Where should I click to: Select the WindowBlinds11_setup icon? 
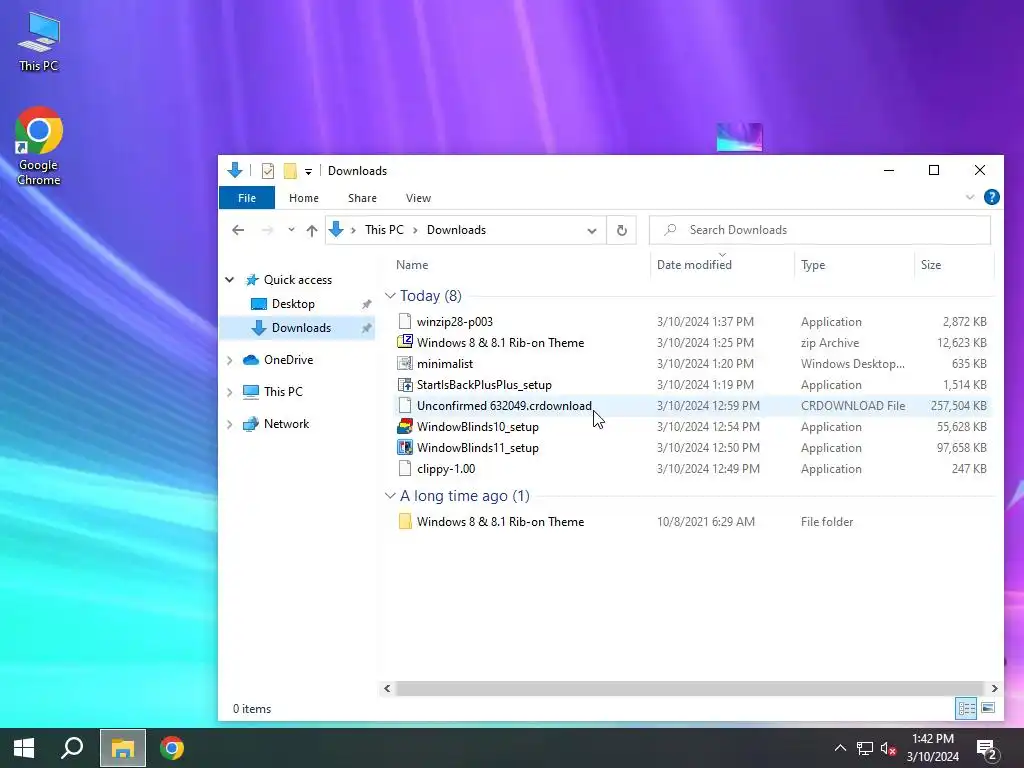click(x=405, y=447)
